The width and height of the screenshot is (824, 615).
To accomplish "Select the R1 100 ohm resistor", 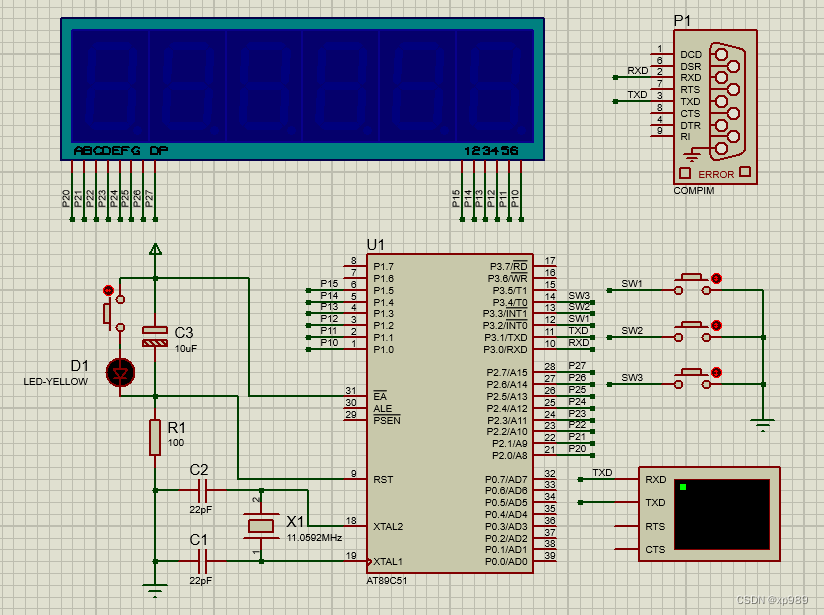I will [x=154, y=437].
